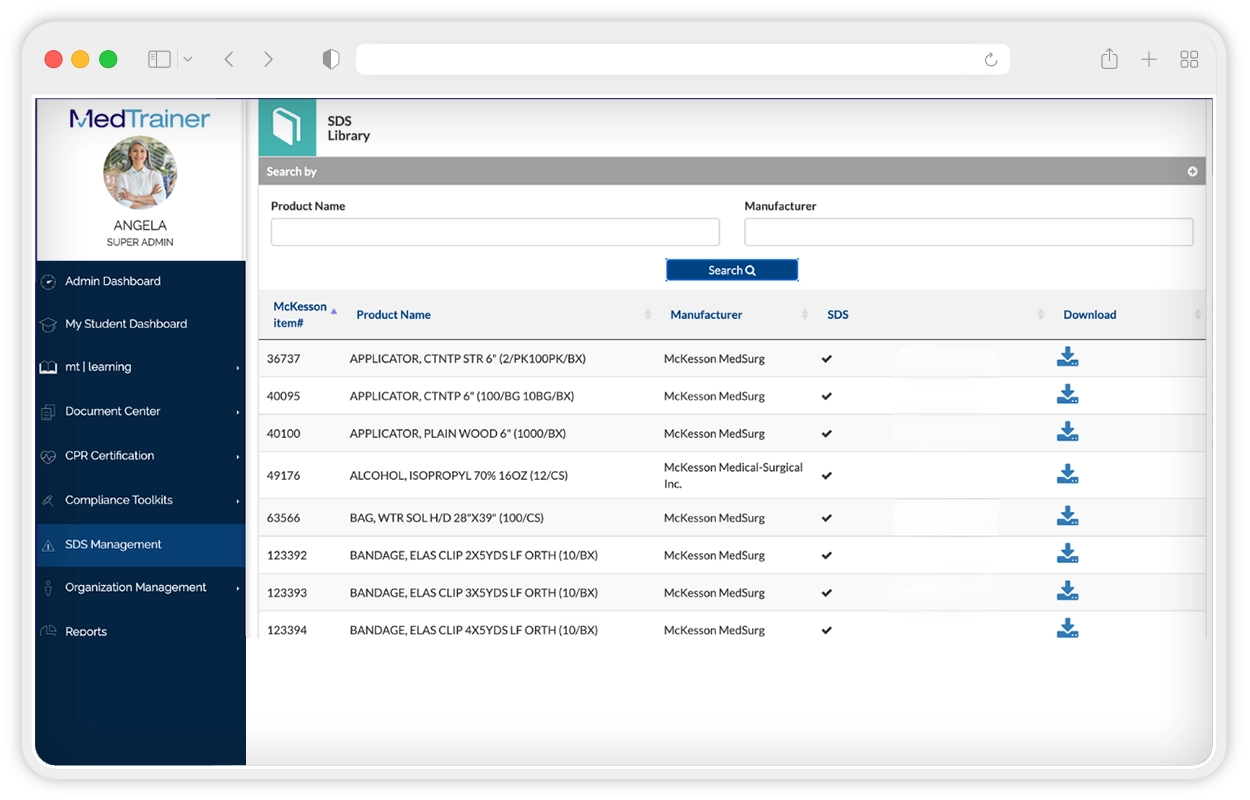Open SDS Management in sidebar
Screen dimensions: 1250x800
[113, 545]
